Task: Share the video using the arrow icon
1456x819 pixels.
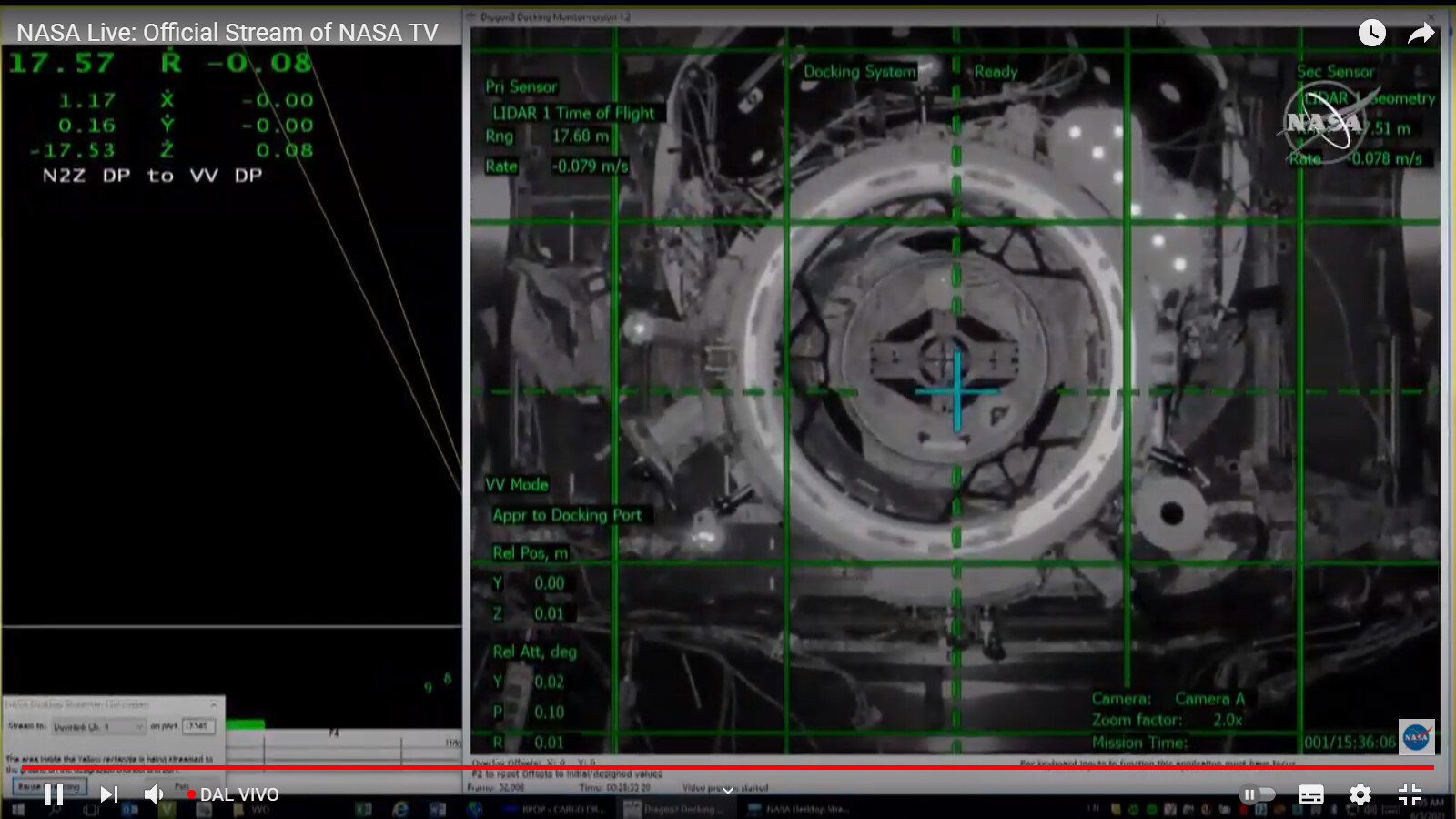Action: [1421, 34]
